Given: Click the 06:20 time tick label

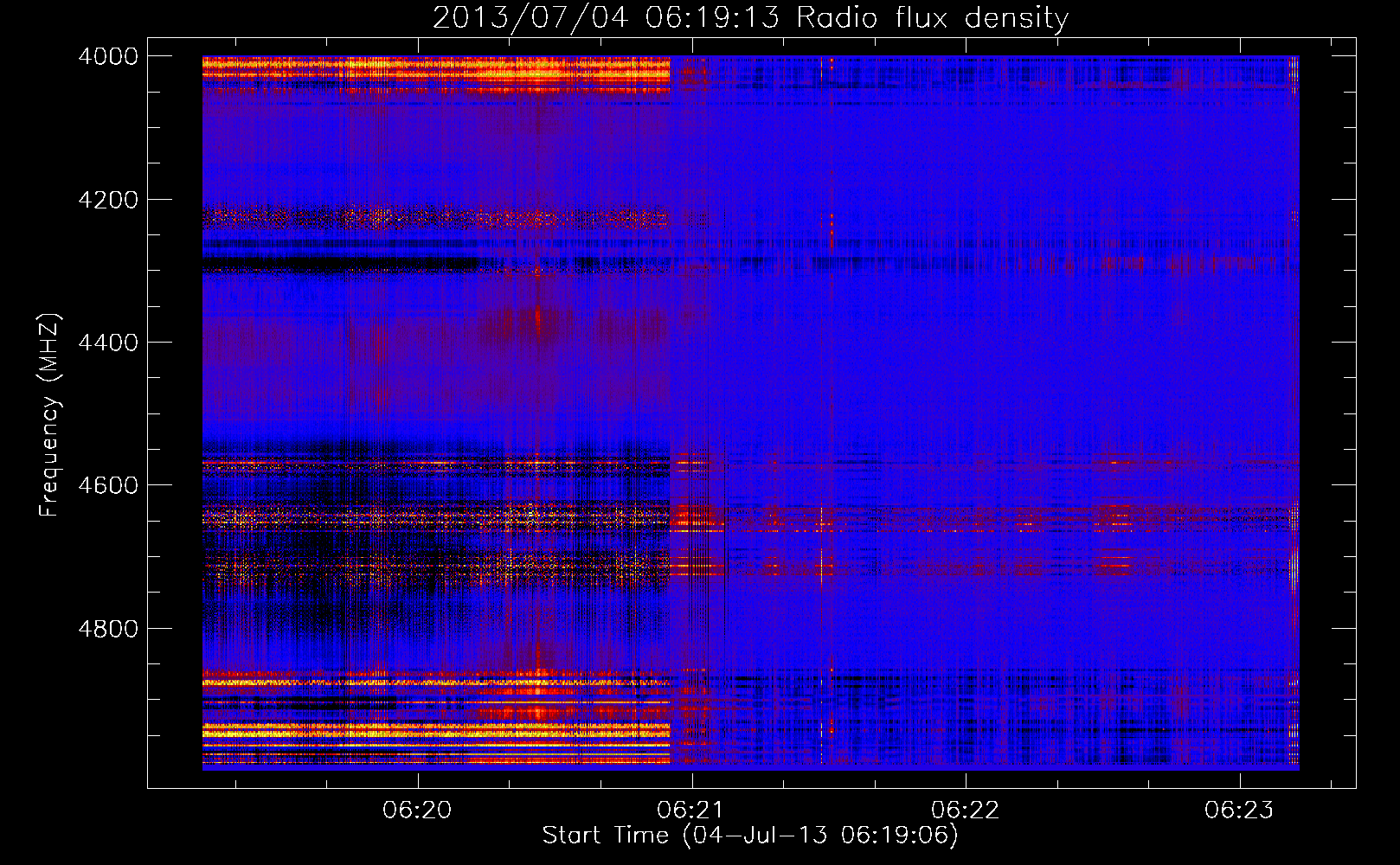Looking at the screenshot, I should pyautogui.click(x=418, y=811).
